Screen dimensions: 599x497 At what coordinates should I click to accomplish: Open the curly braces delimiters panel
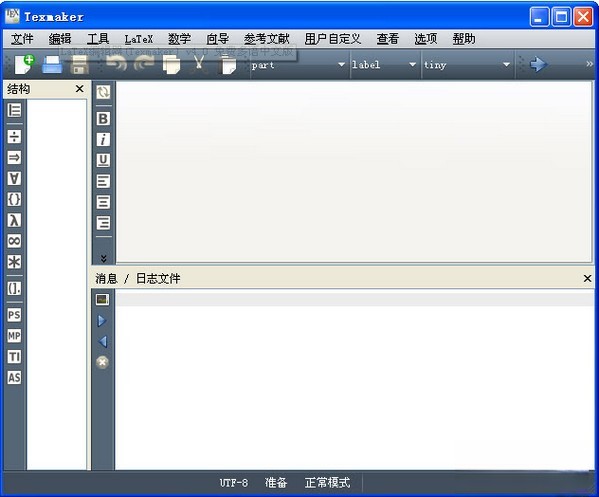14,199
